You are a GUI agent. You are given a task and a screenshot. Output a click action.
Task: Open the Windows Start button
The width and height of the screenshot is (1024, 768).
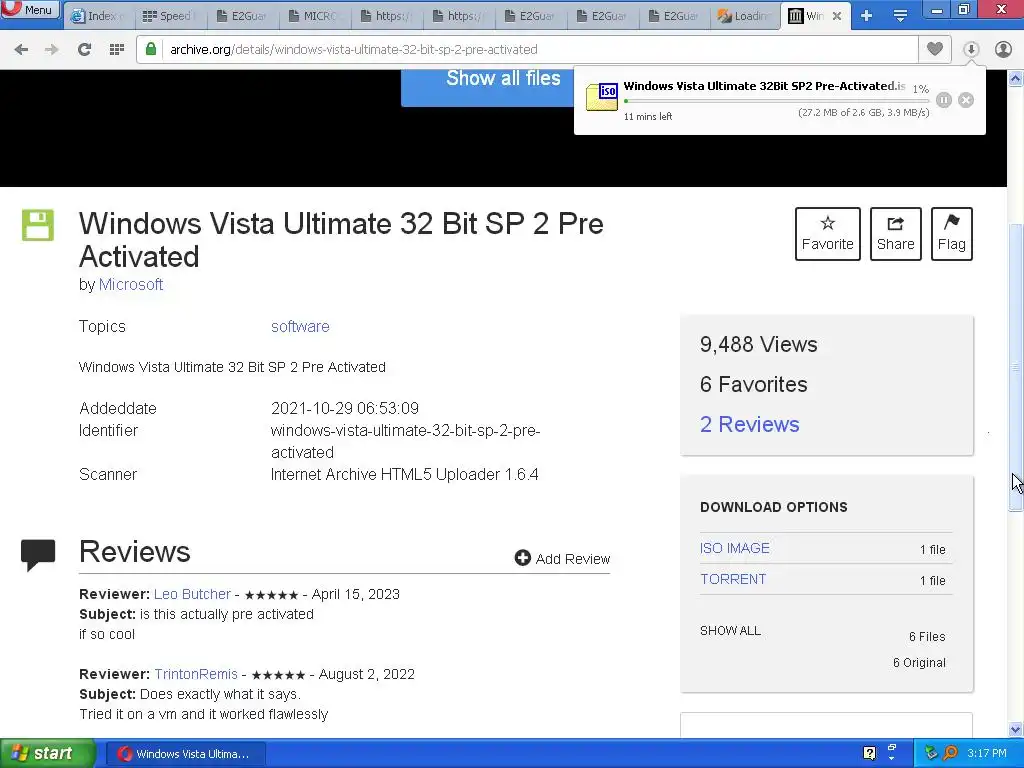pyautogui.click(x=47, y=754)
